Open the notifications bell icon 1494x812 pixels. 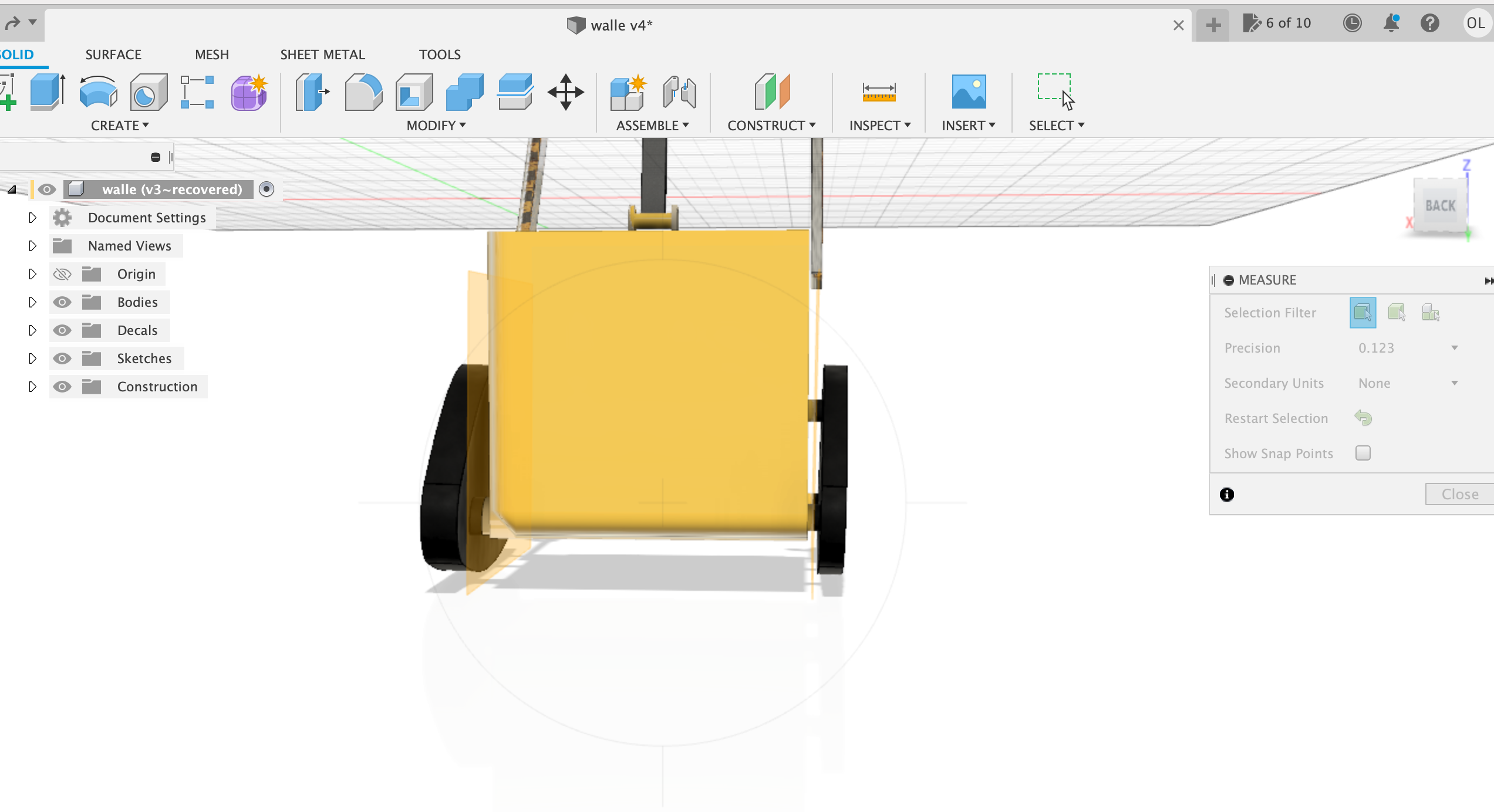(x=1391, y=23)
